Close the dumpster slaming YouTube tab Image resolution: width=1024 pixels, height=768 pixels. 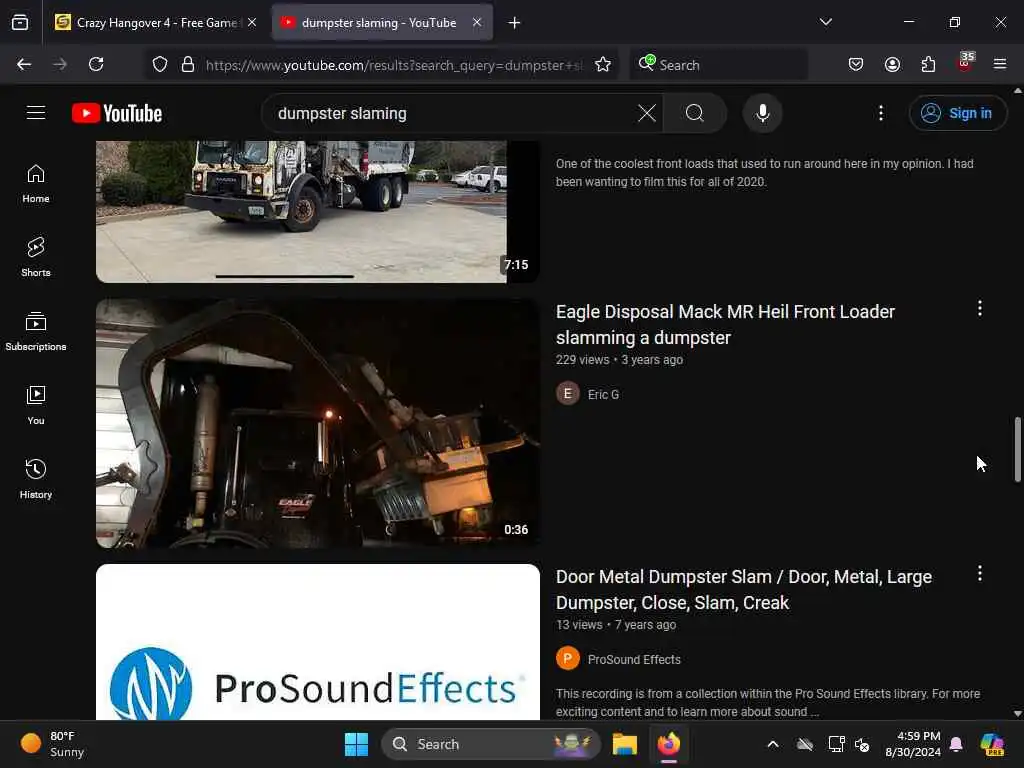click(x=477, y=22)
